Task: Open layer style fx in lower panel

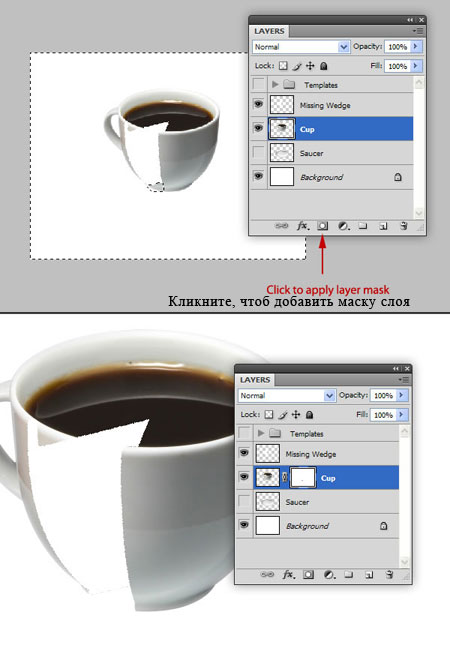Action: (288, 574)
